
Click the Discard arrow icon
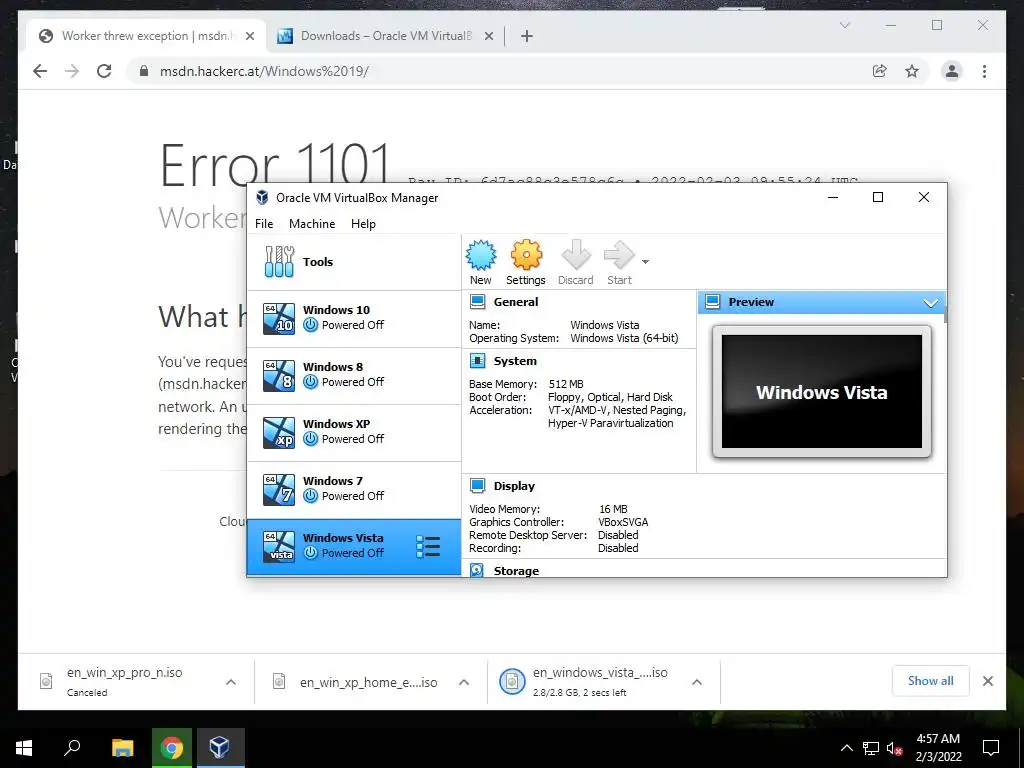pos(575,255)
